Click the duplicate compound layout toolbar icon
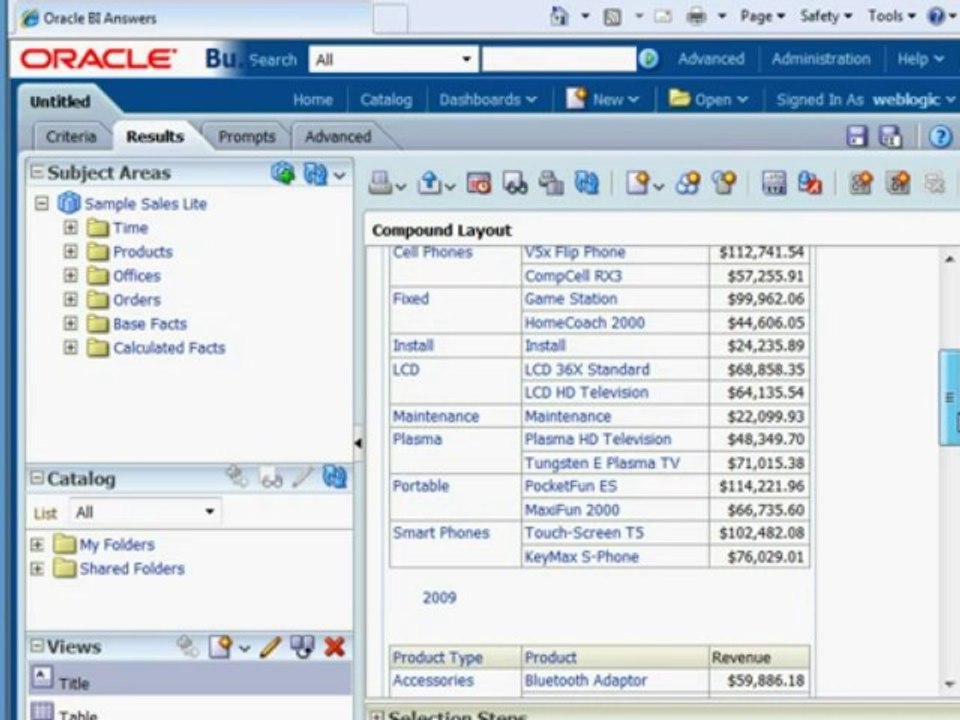 pyautogui.click(x=551, y=182)
